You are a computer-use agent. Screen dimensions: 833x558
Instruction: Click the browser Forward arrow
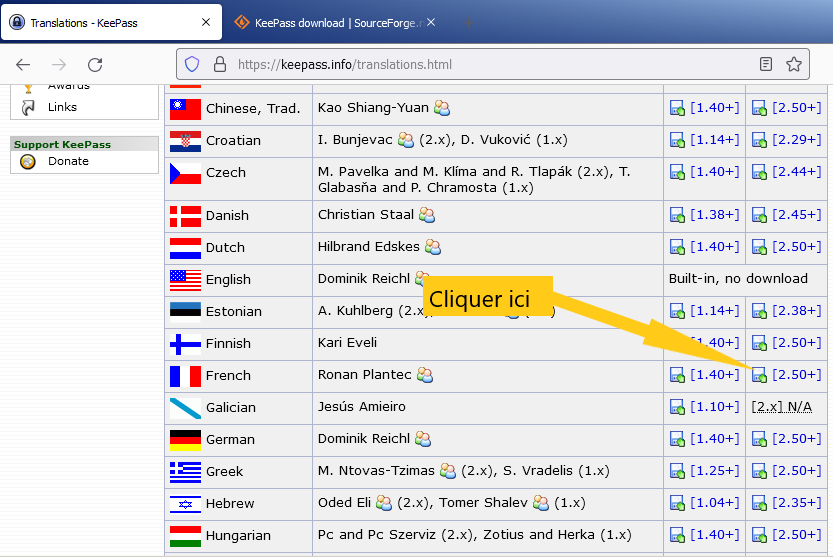point(59,65)
